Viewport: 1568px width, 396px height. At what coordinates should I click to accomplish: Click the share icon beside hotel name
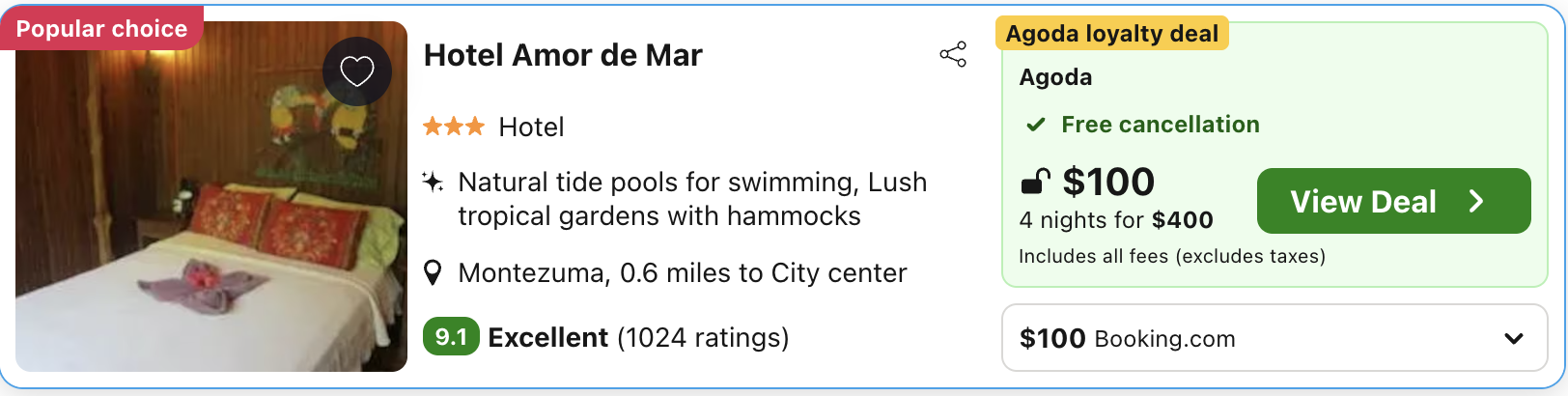953,54
